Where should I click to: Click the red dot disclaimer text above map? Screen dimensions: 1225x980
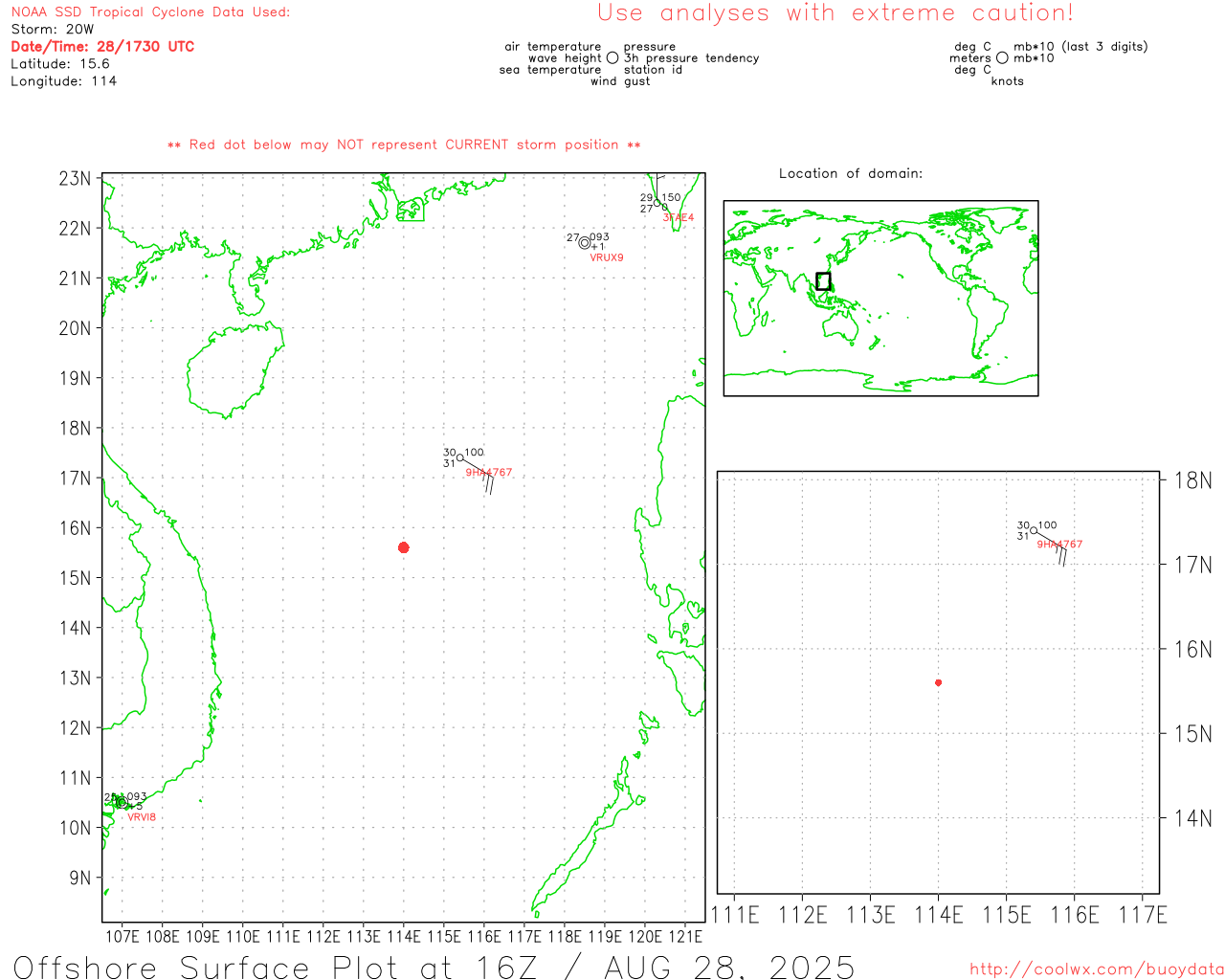click(404, 145)
